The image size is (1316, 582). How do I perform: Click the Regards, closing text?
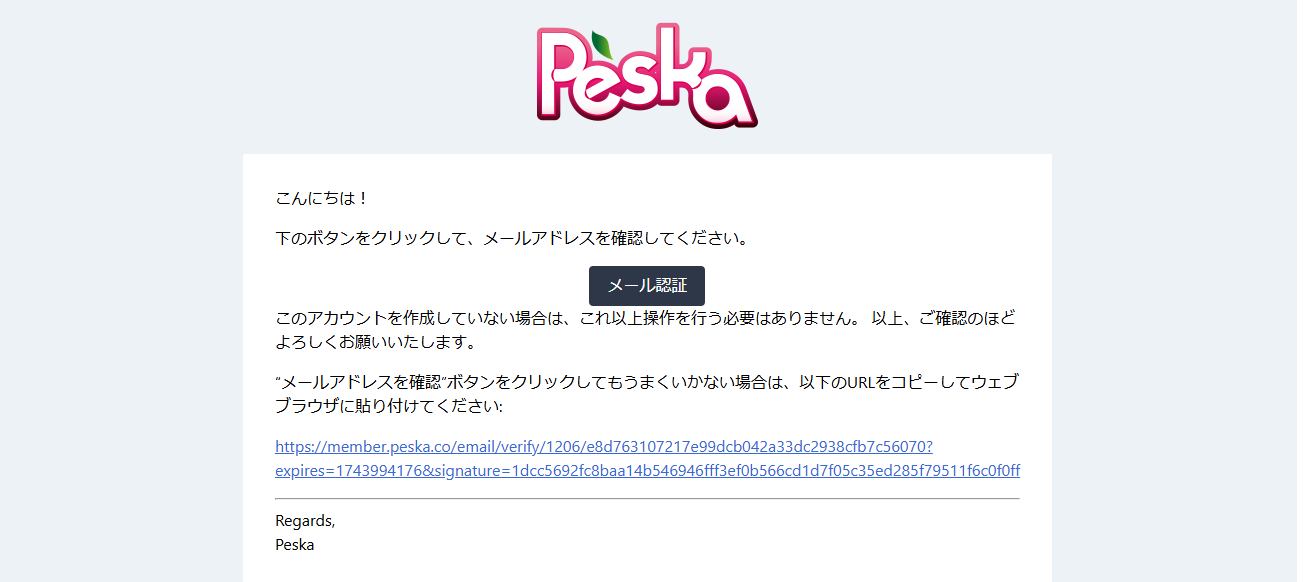(x=305, y=521)
